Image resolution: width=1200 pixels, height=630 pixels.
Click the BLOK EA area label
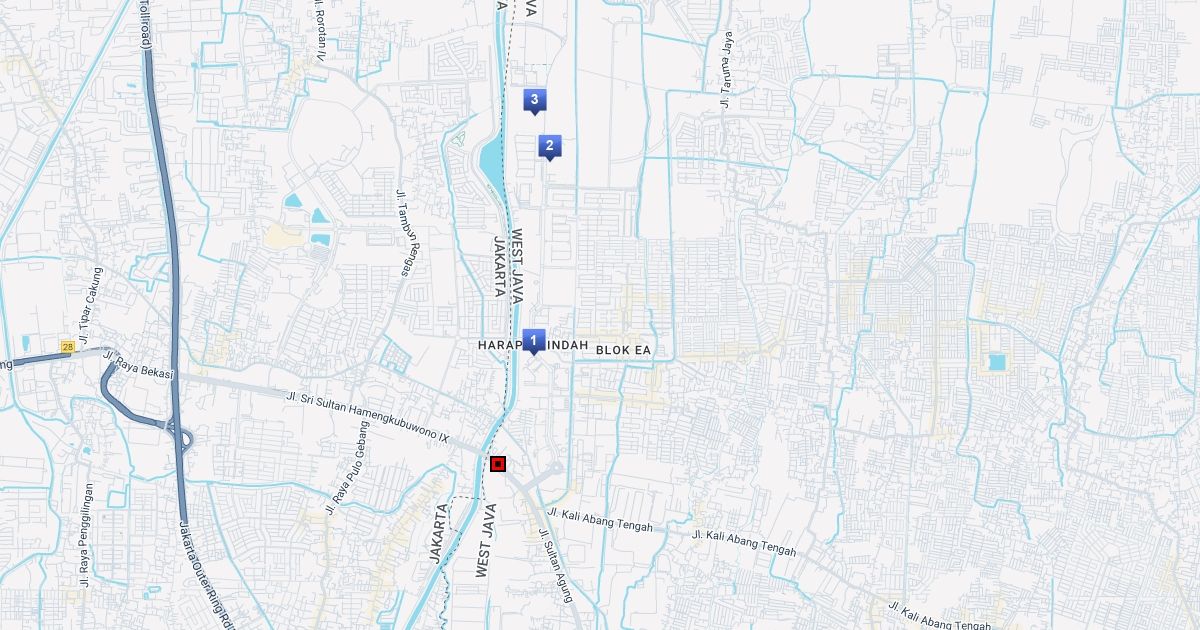[623, 350]
